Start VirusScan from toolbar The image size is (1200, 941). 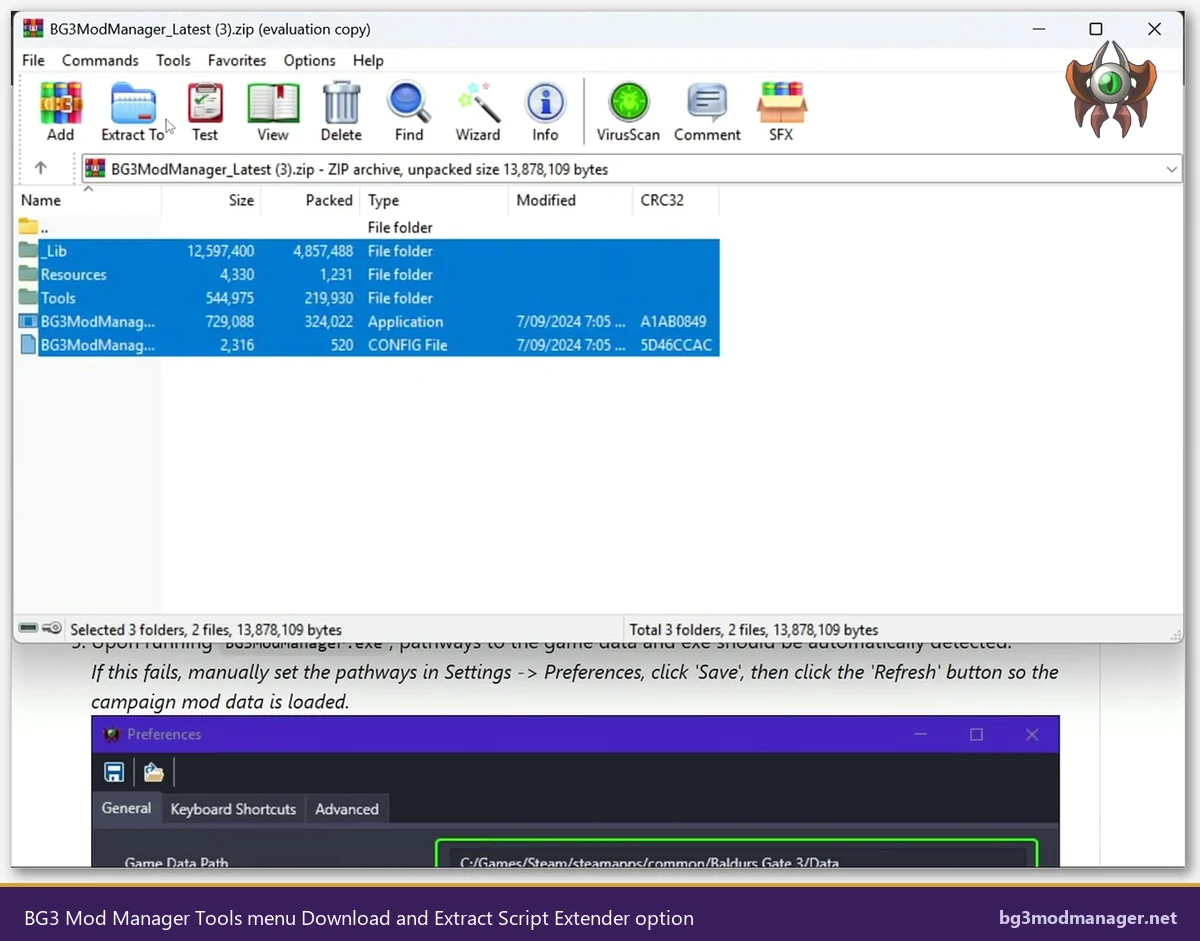click(x=628, y=103)
